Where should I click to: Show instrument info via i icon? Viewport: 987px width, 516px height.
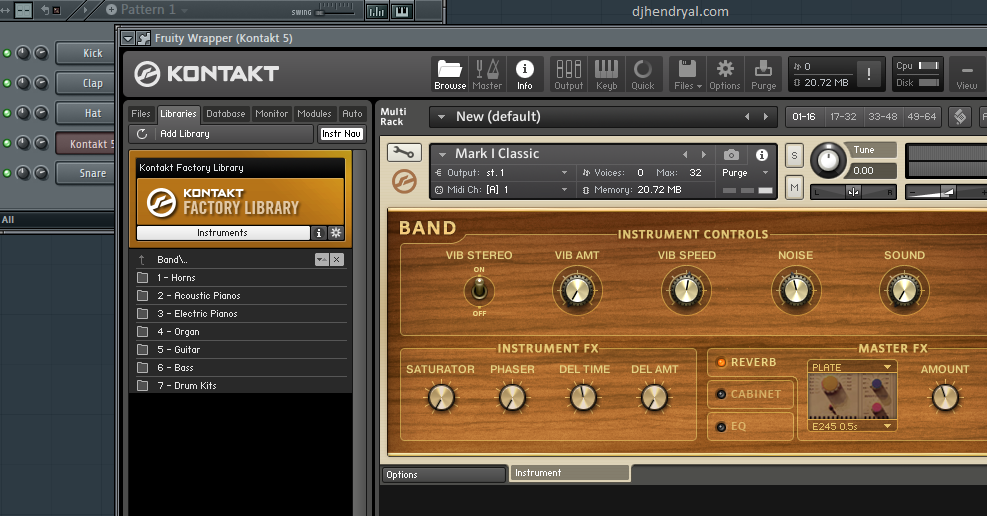(x=762, y=154)
